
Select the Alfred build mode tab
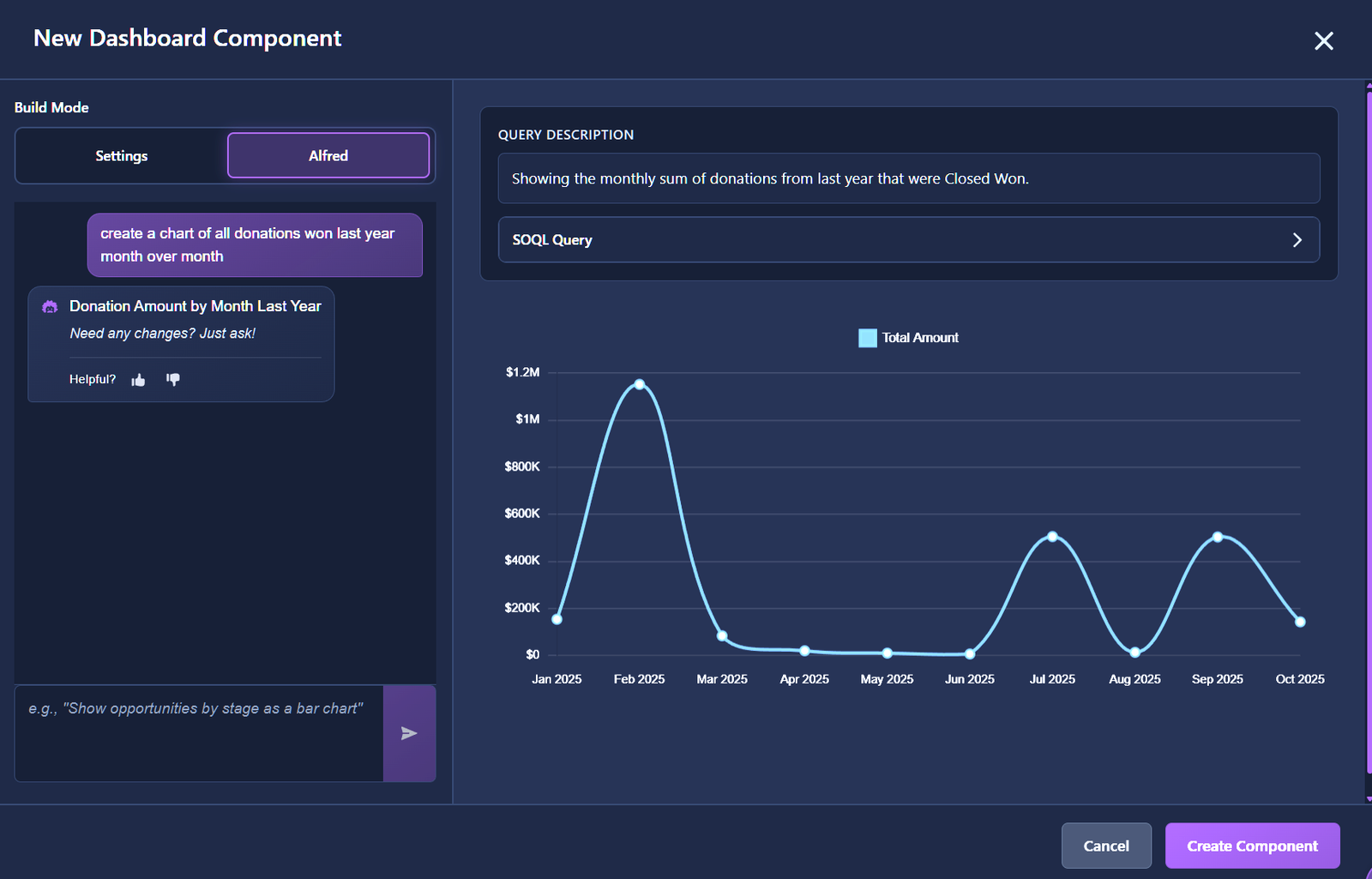coord(328,156)
